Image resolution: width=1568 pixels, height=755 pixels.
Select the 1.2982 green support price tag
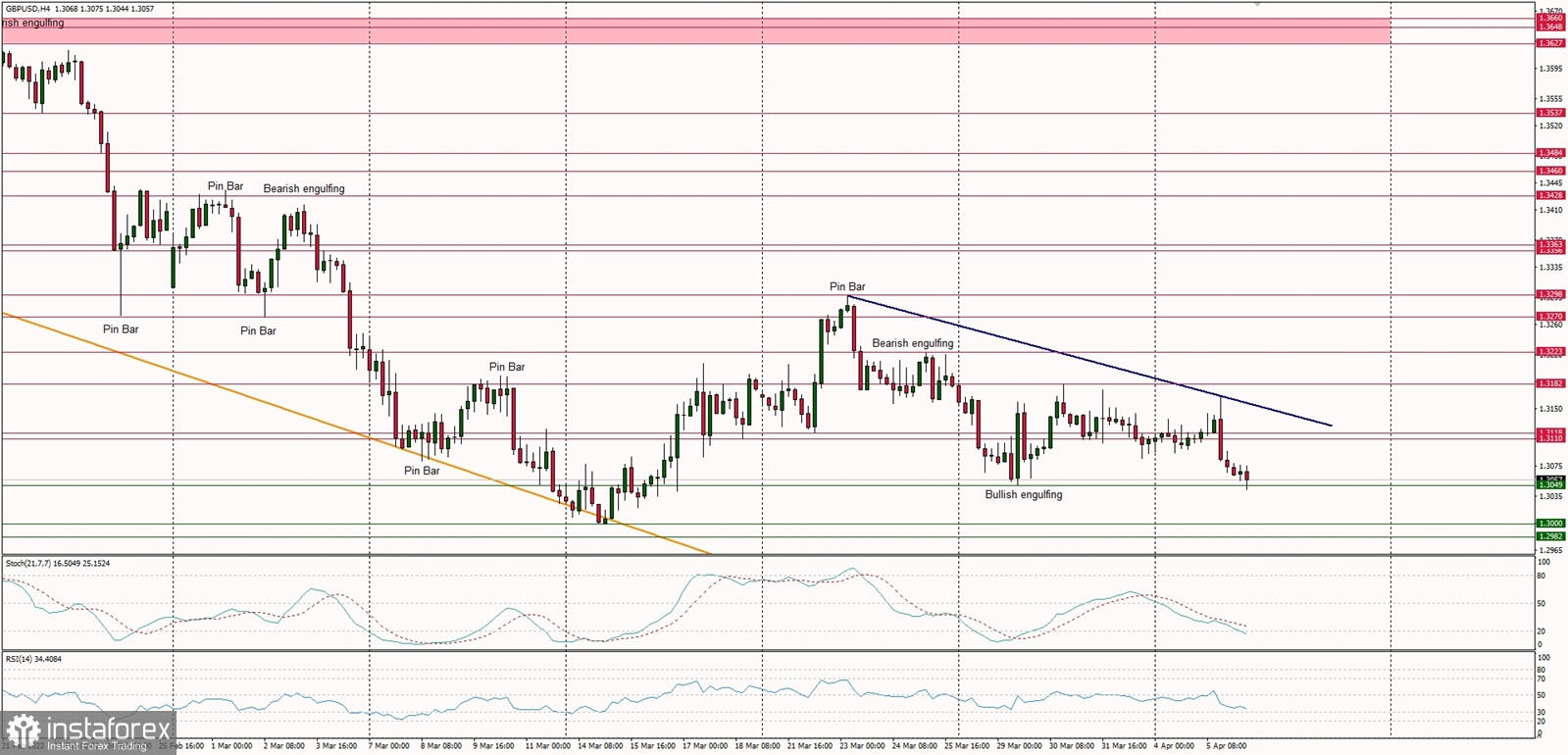[1549, 536]
